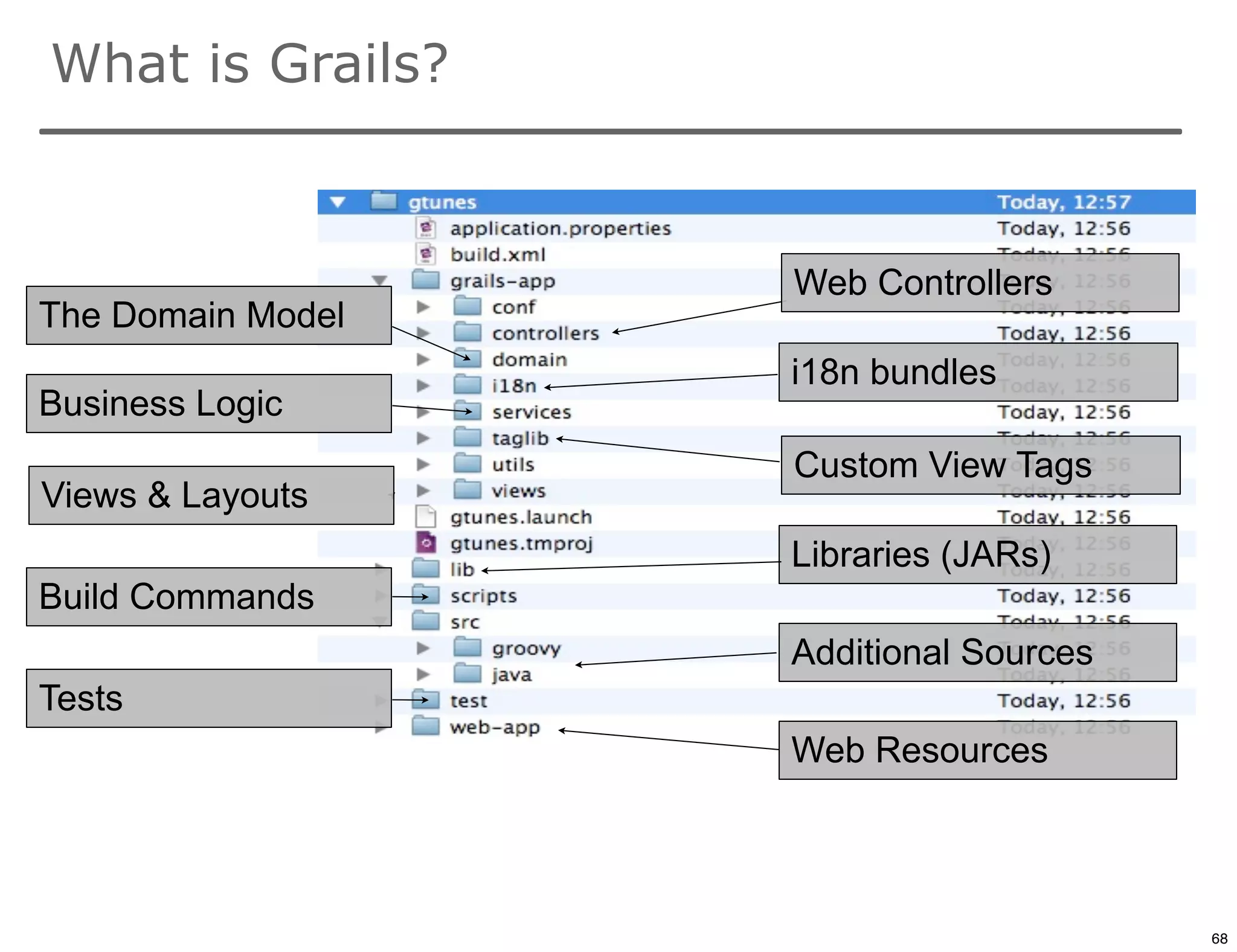1237x952 pixels.
Task: Click the gtunes root folder icon
Action: [384, 201]
